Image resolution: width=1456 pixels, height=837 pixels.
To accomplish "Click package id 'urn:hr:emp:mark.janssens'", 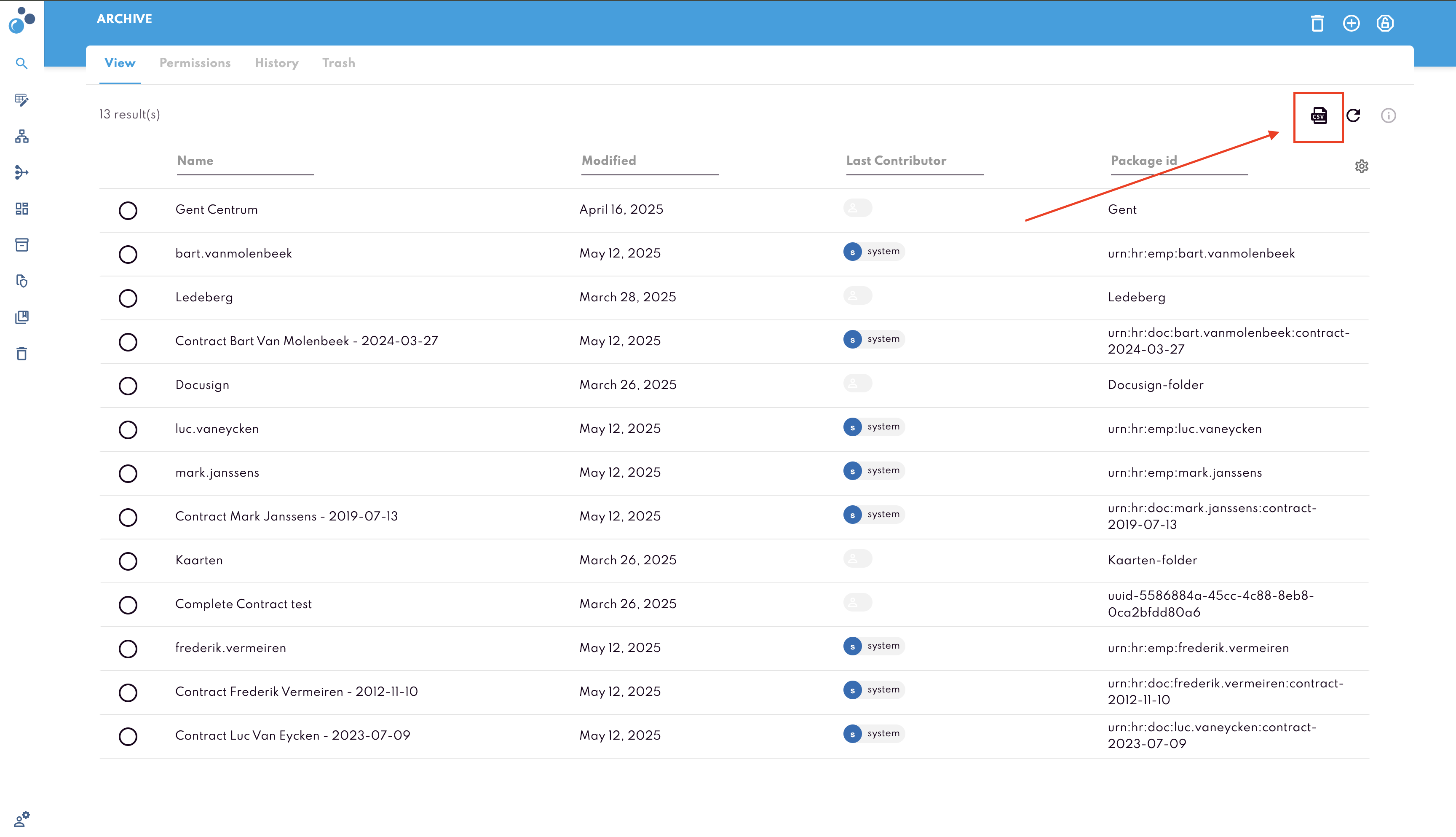I will tap(1184, 472).
